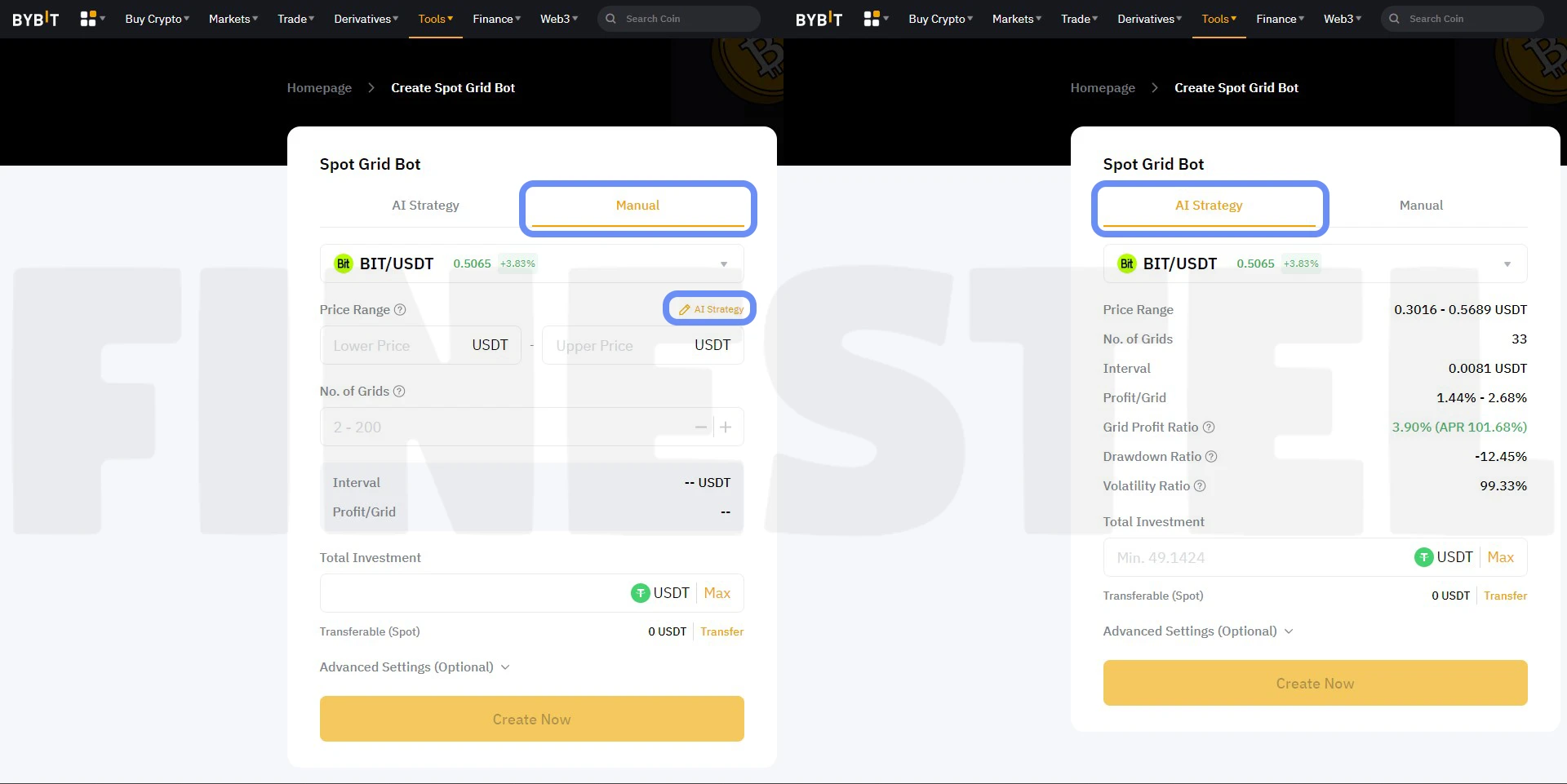Click search magnifier icon in right header
1567x784 pixels.
pyautogui.click(x=1394, y=19)
